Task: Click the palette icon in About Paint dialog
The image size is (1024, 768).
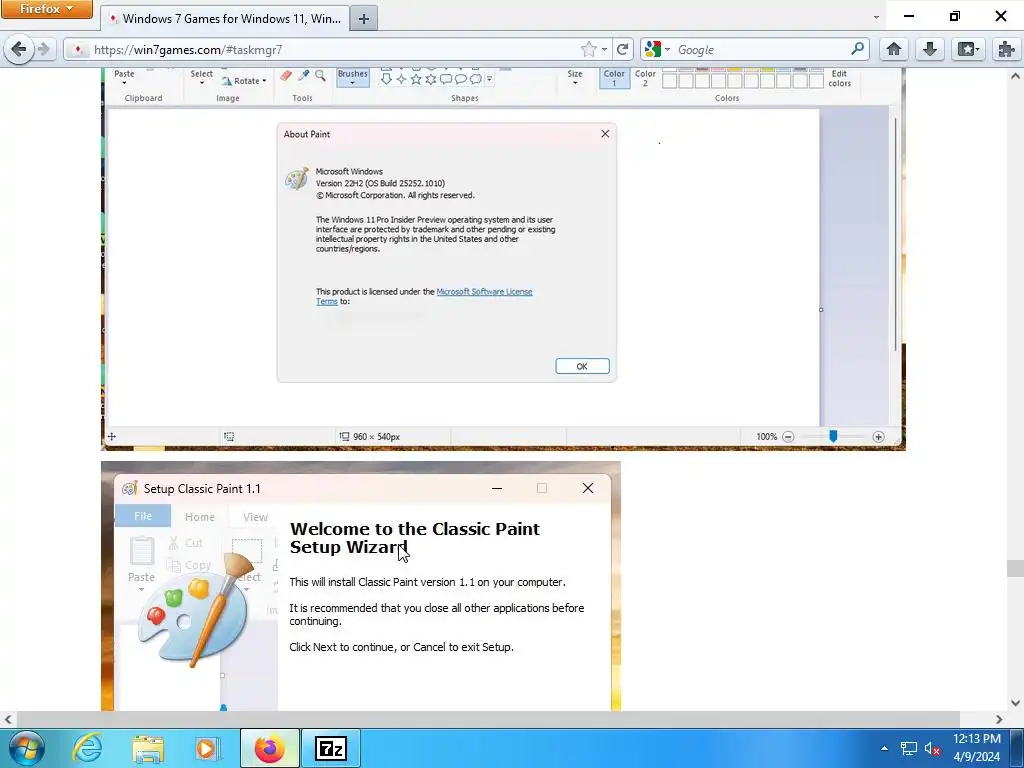Action: 296,178
